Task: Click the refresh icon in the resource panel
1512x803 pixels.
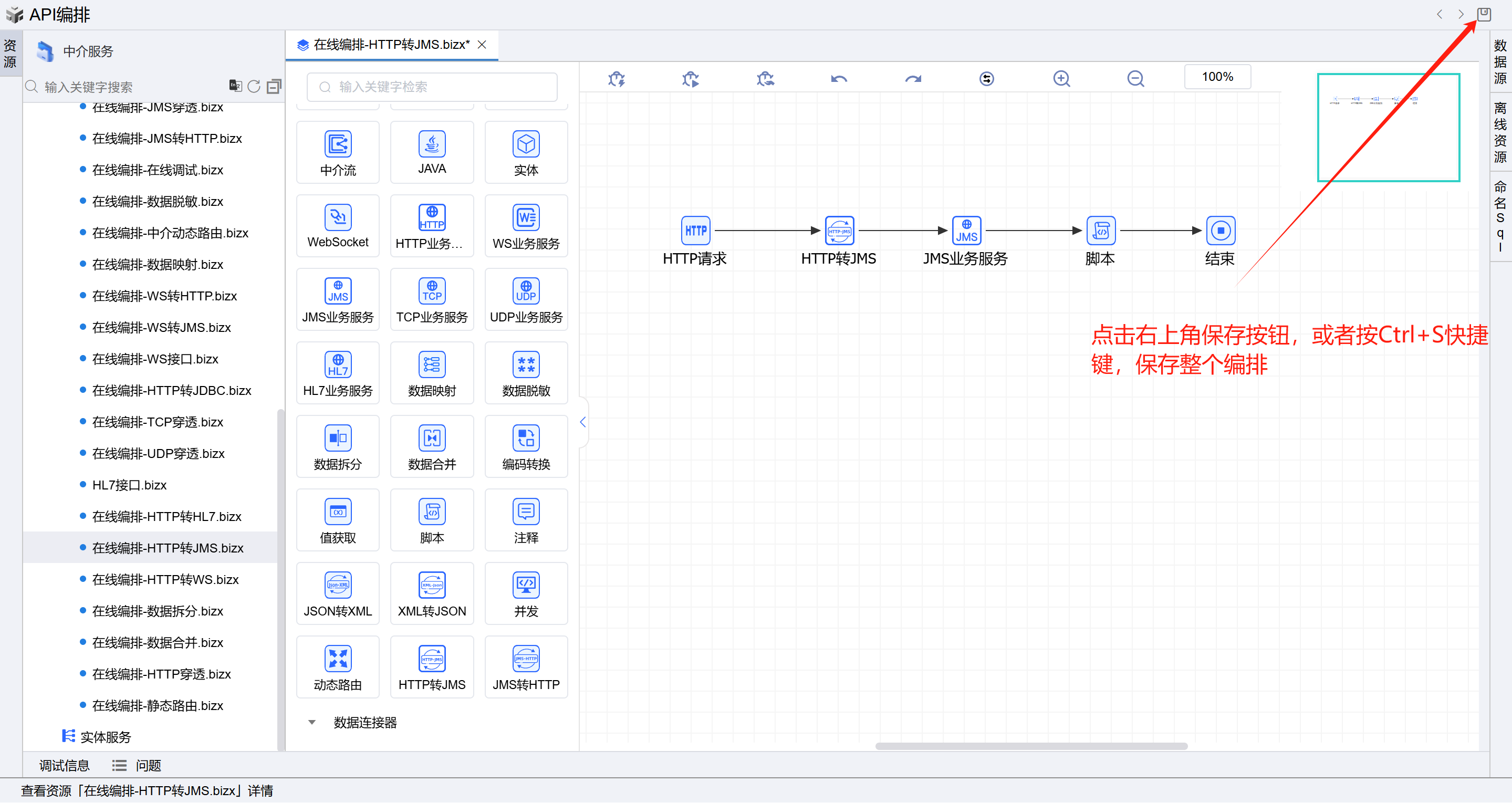Action: click(254, 86)
